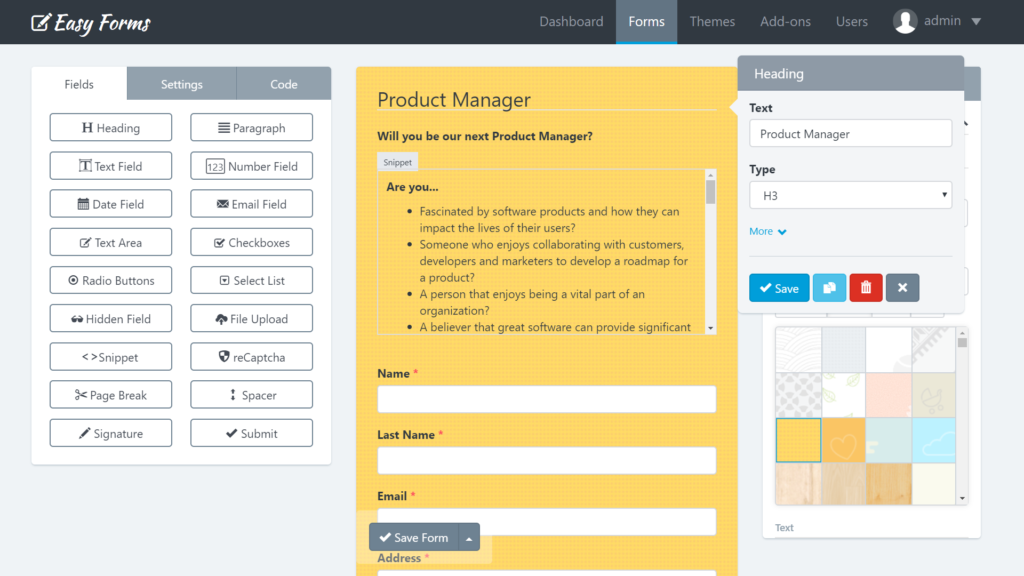Open the Themes section in the navbar

[x=712, y=21]
